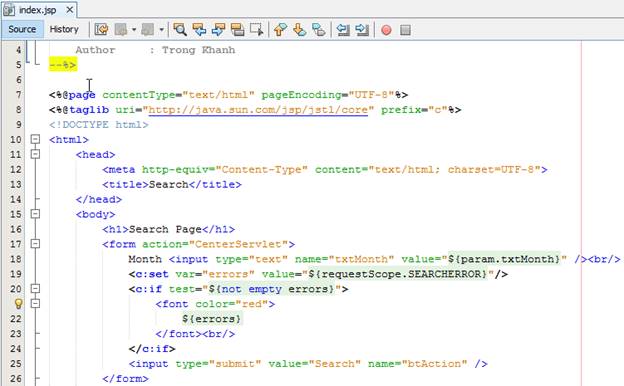624x386 pixels.
Task: Open the java.sun.com jstl core URL
Action: (x=258, y=110)
